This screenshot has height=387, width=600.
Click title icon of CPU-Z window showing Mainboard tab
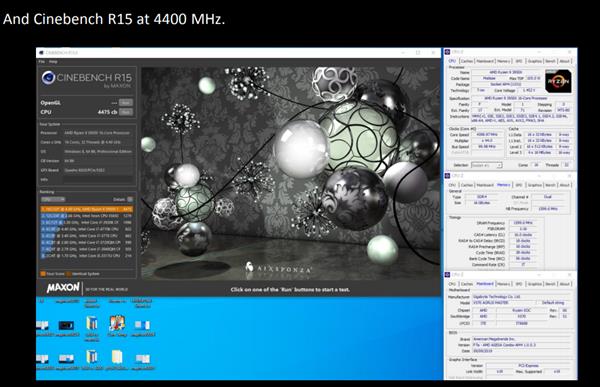coord(447,275)
